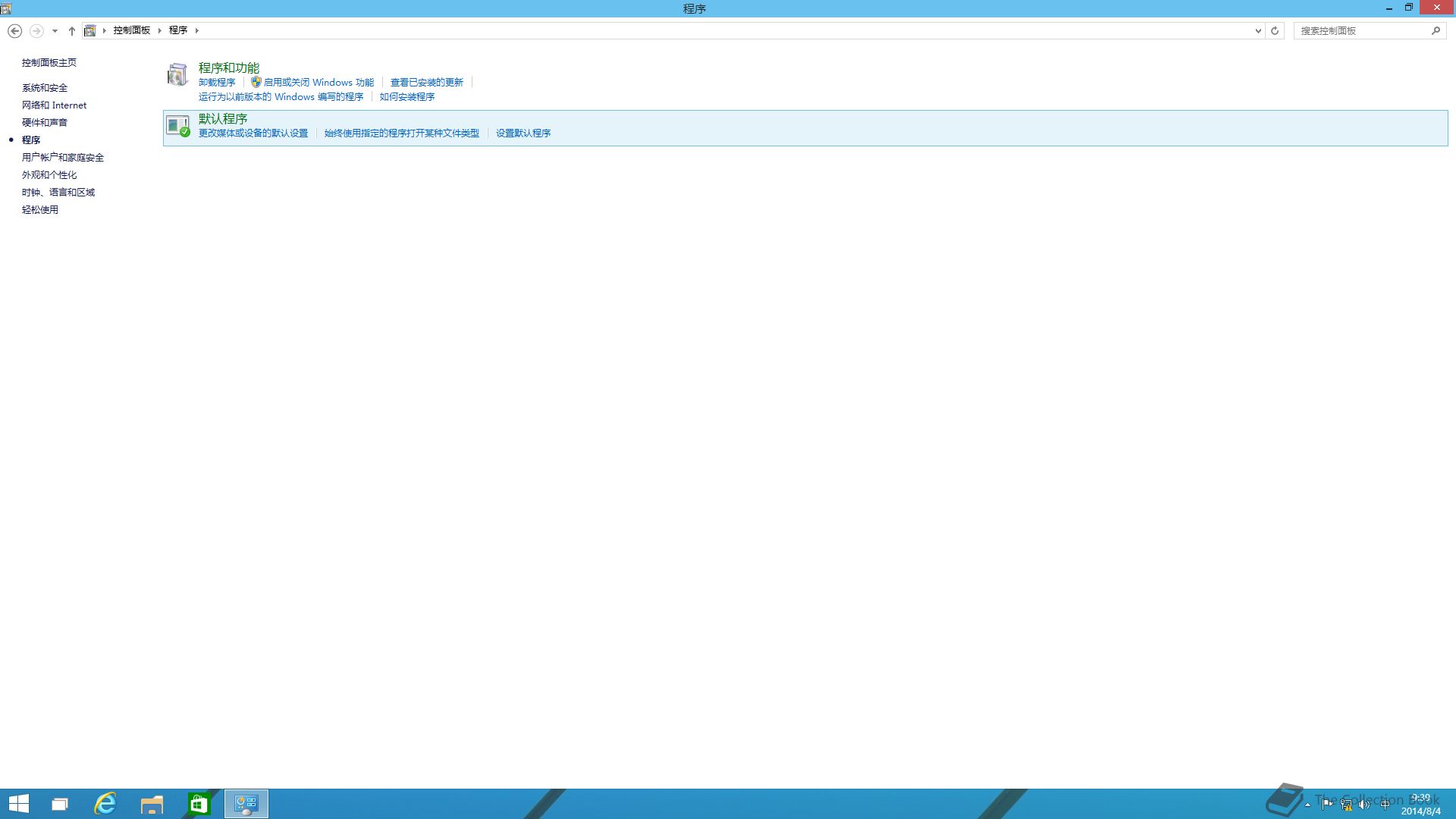Open Internet Explorer from taskbar
The image size is (1456, 819).
tap(105, 804)
